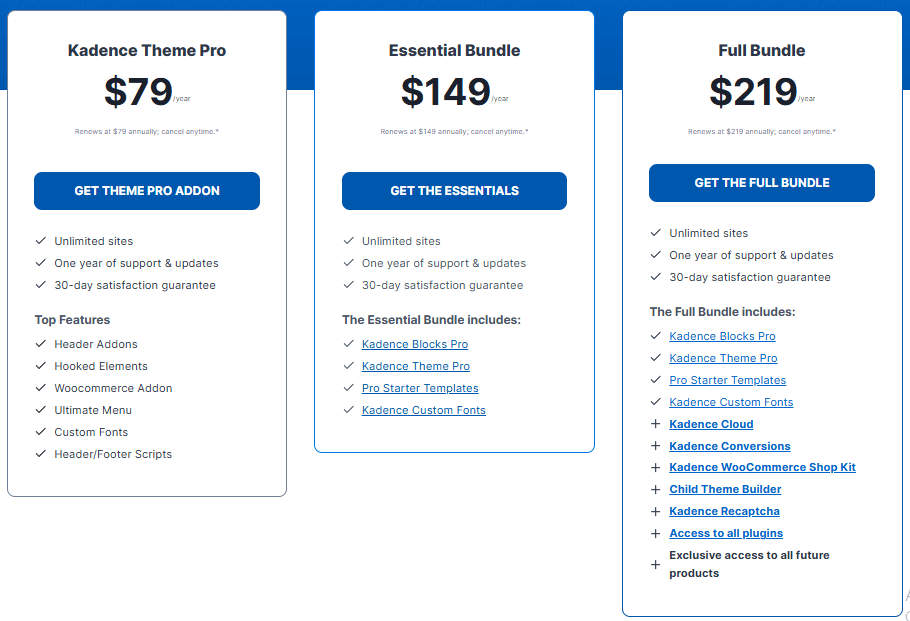Click the Get The Full Bundle button
Screen dimensions: 910x621
click(x=762, y=183)
